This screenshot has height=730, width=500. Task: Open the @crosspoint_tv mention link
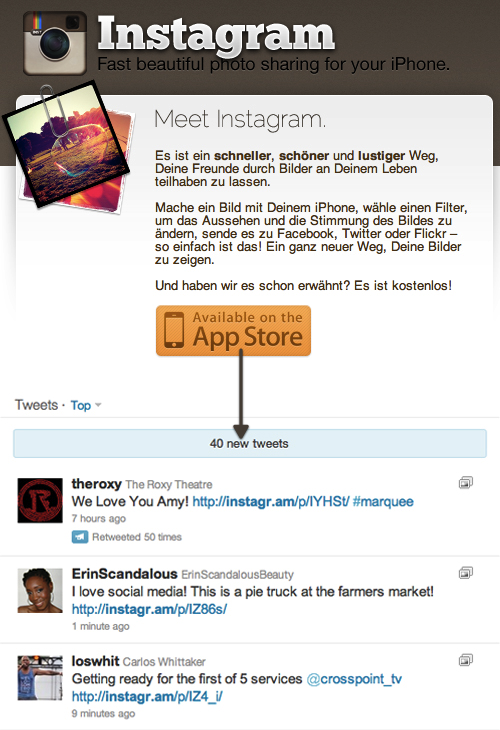pos(354,679)
